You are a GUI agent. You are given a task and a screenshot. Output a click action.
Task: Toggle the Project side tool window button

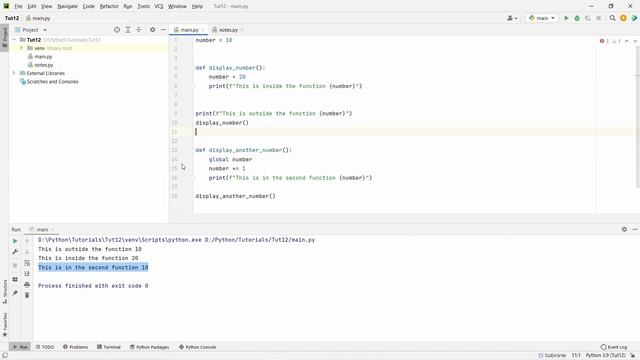coord(4,37)
